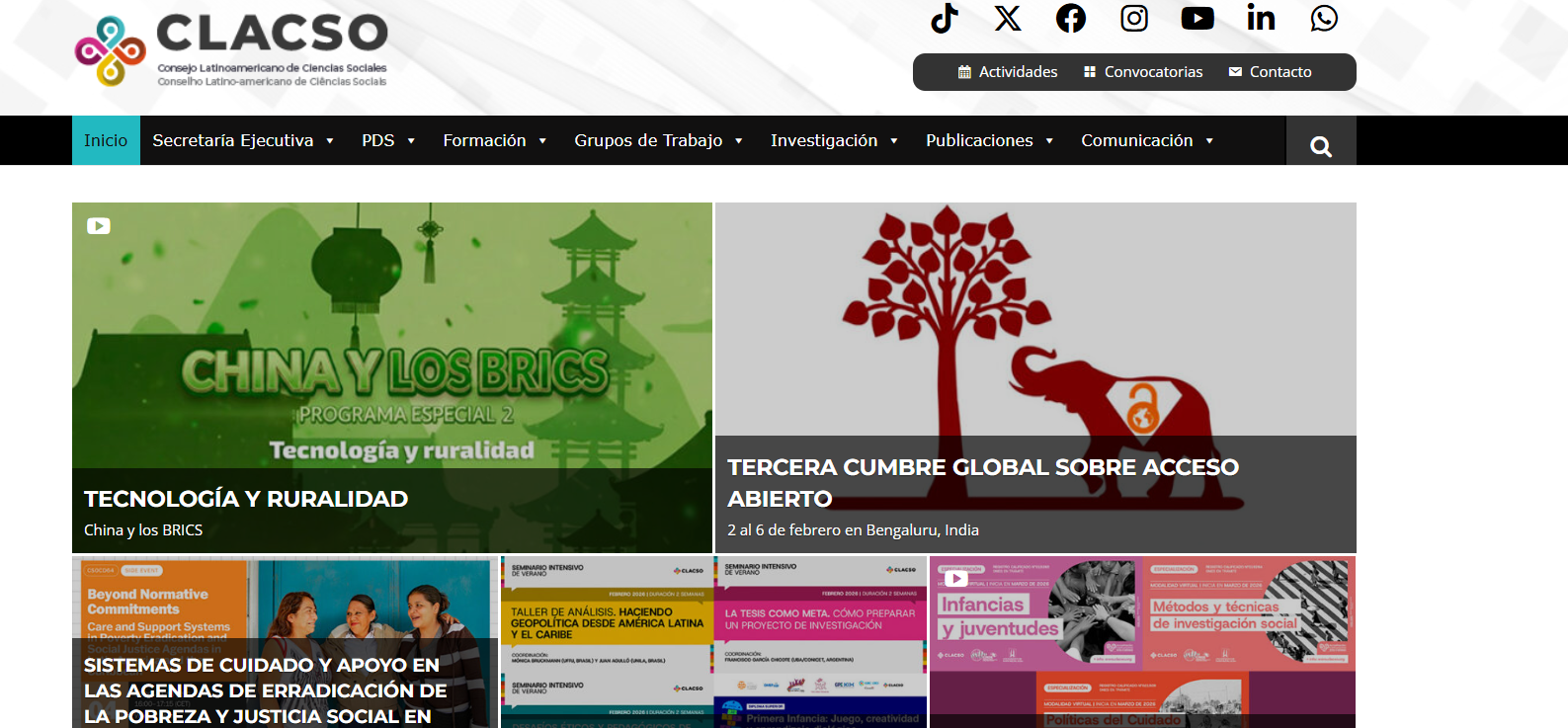This screenshot has height=728, width=1568.
Task: Expand the Grupos de Trabajo menu
Action: [x=659, y=140]
